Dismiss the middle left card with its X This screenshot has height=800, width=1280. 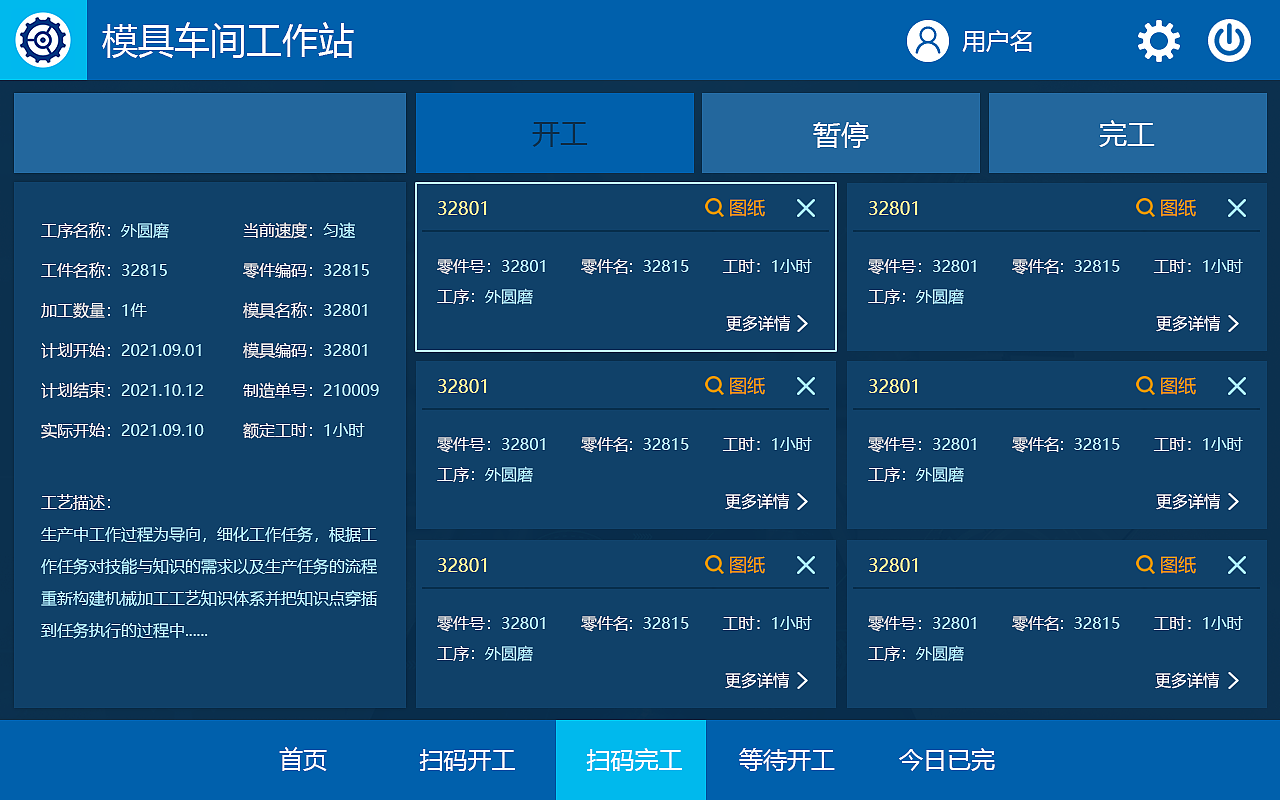click(806, 385)
